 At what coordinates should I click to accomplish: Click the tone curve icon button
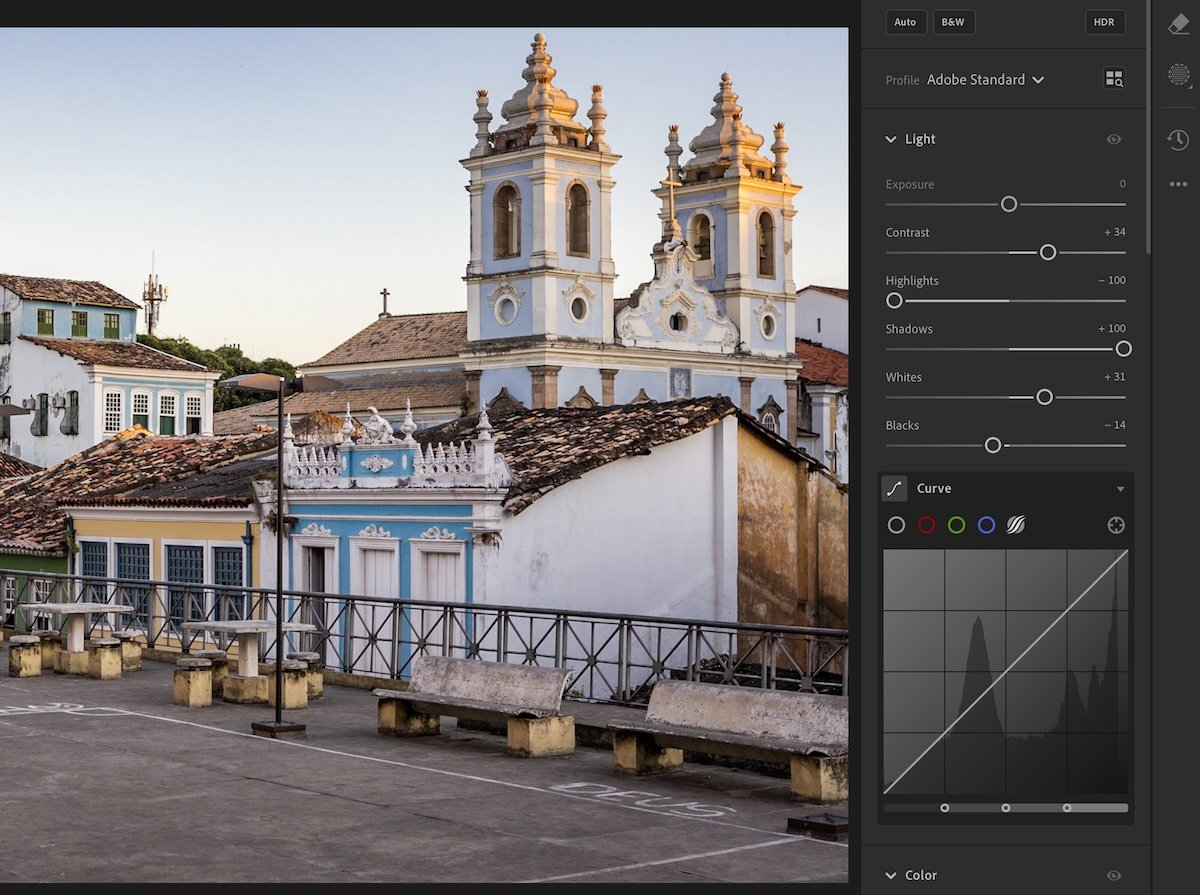pyautogui.click(x=893, y=488)
